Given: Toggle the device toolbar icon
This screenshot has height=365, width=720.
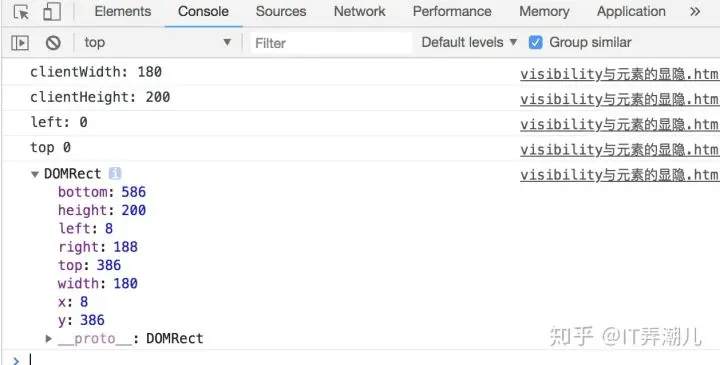Looking at the screenshot, I should (52, 12).
